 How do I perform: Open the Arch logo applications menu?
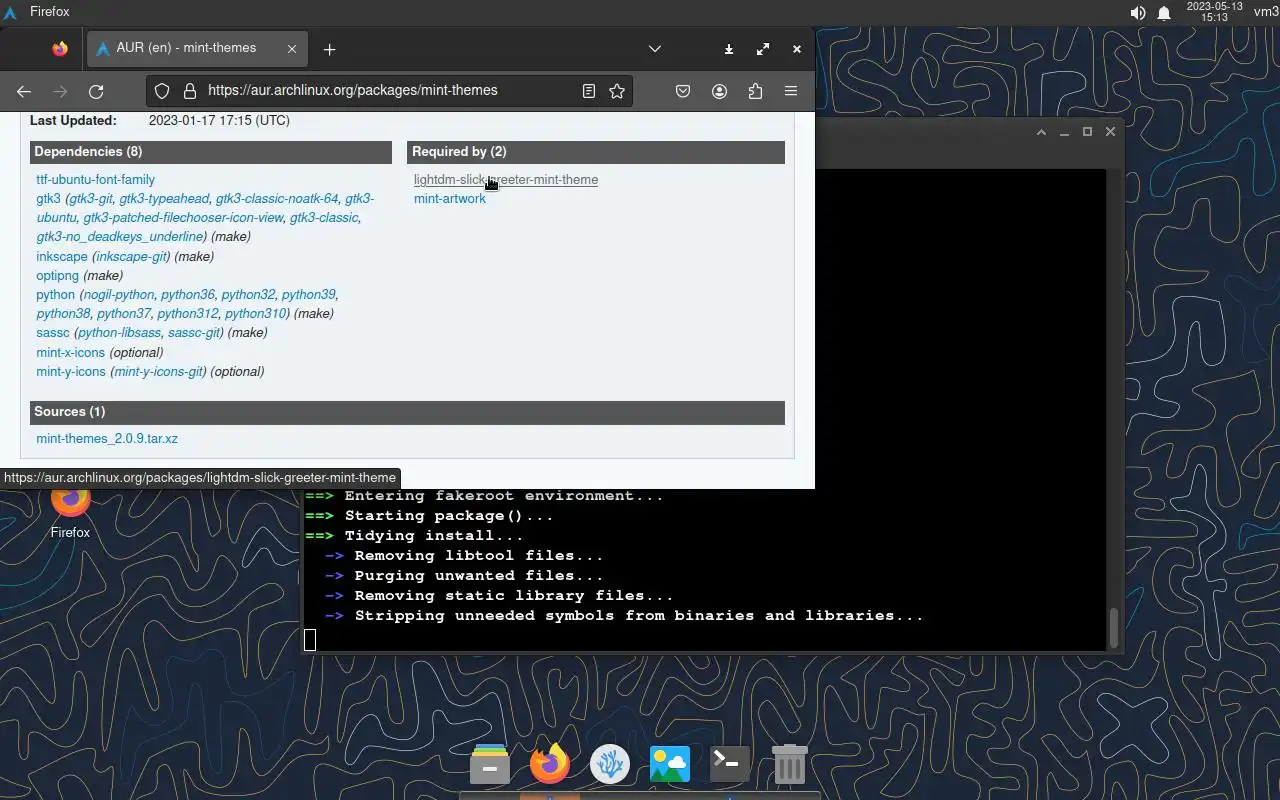click(11, 12)
